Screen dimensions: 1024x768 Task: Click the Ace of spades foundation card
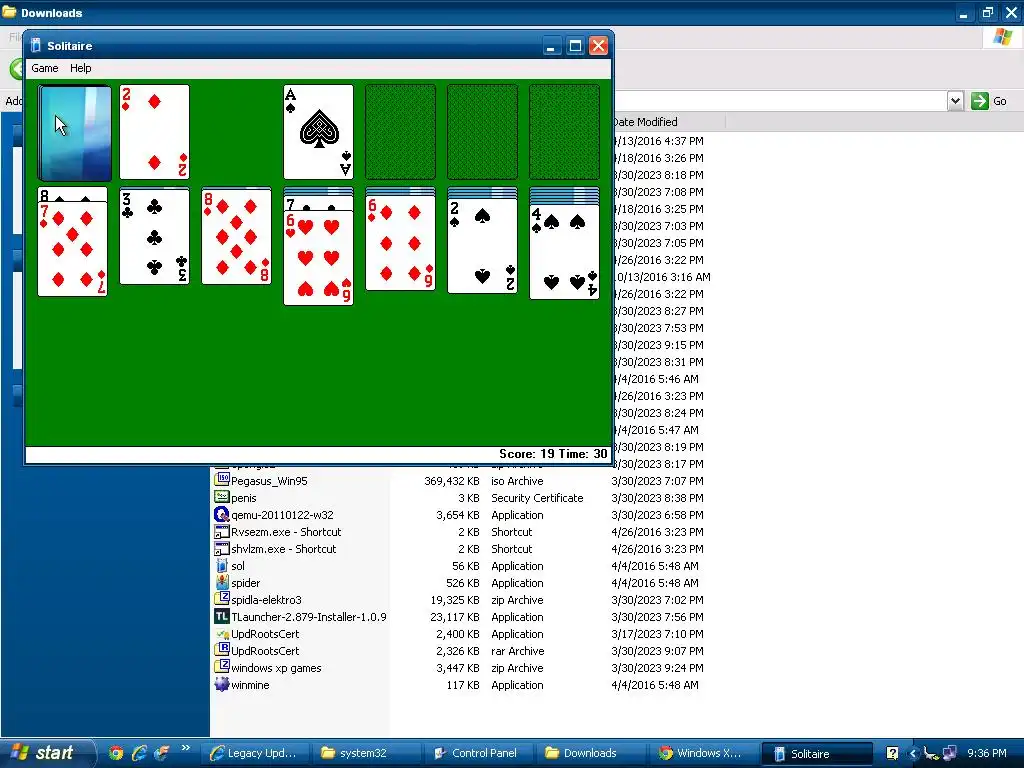pyautogui.click(x=319, y=132)
